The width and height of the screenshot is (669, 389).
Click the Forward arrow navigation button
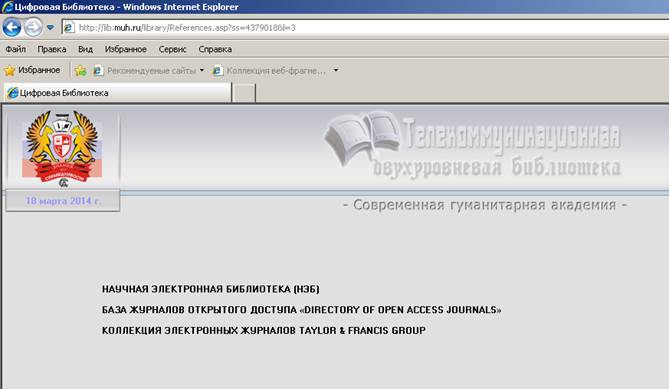[33, 28]
